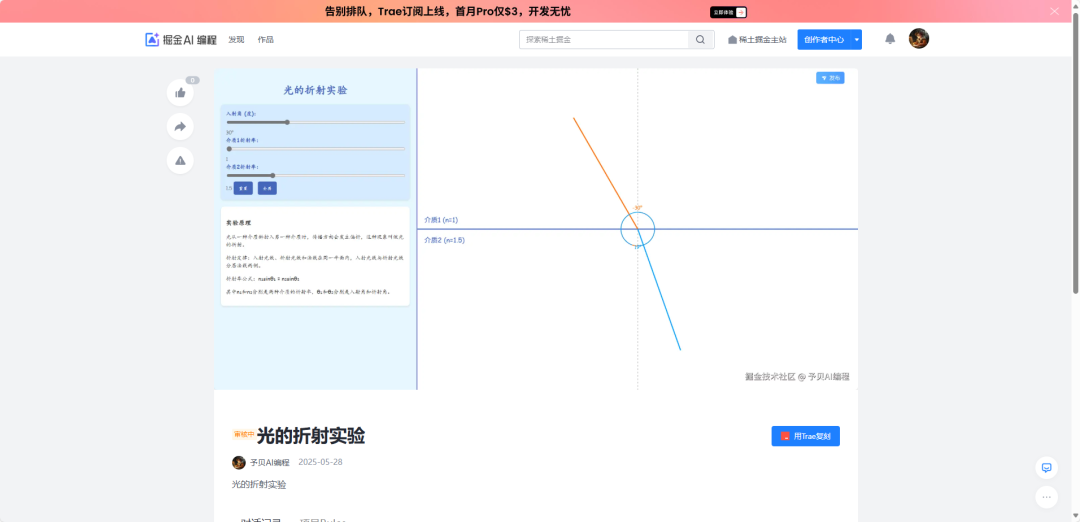The image size is (1080, 522).
Task: Click the small author avatar near date
Action: coord(239,462)
